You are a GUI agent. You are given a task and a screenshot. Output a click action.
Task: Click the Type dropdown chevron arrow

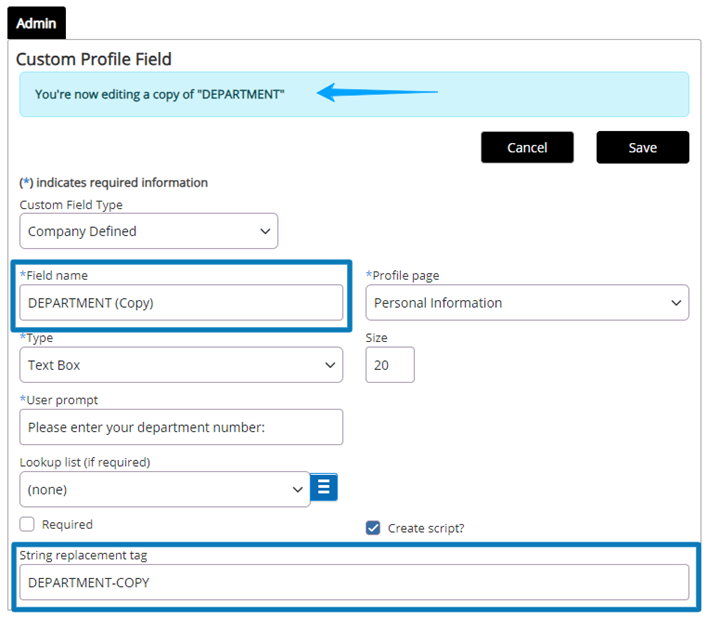330,365
